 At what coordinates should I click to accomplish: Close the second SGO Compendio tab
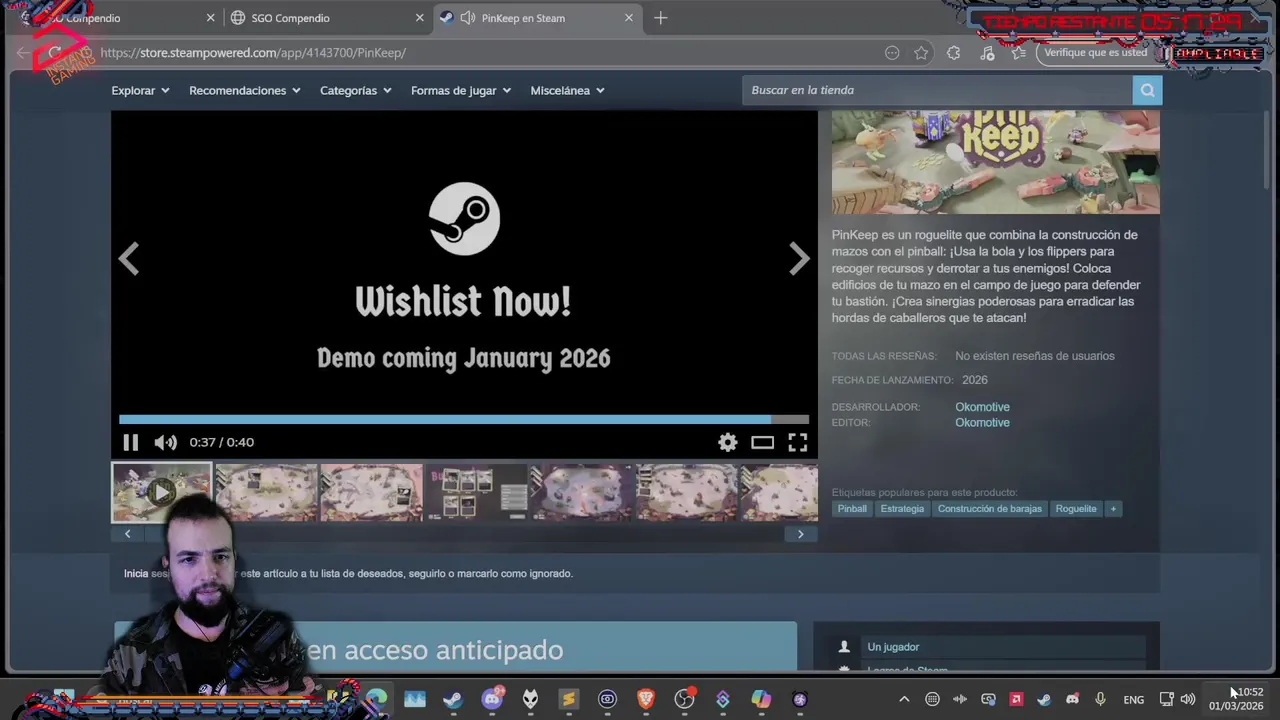coord(420,18)
